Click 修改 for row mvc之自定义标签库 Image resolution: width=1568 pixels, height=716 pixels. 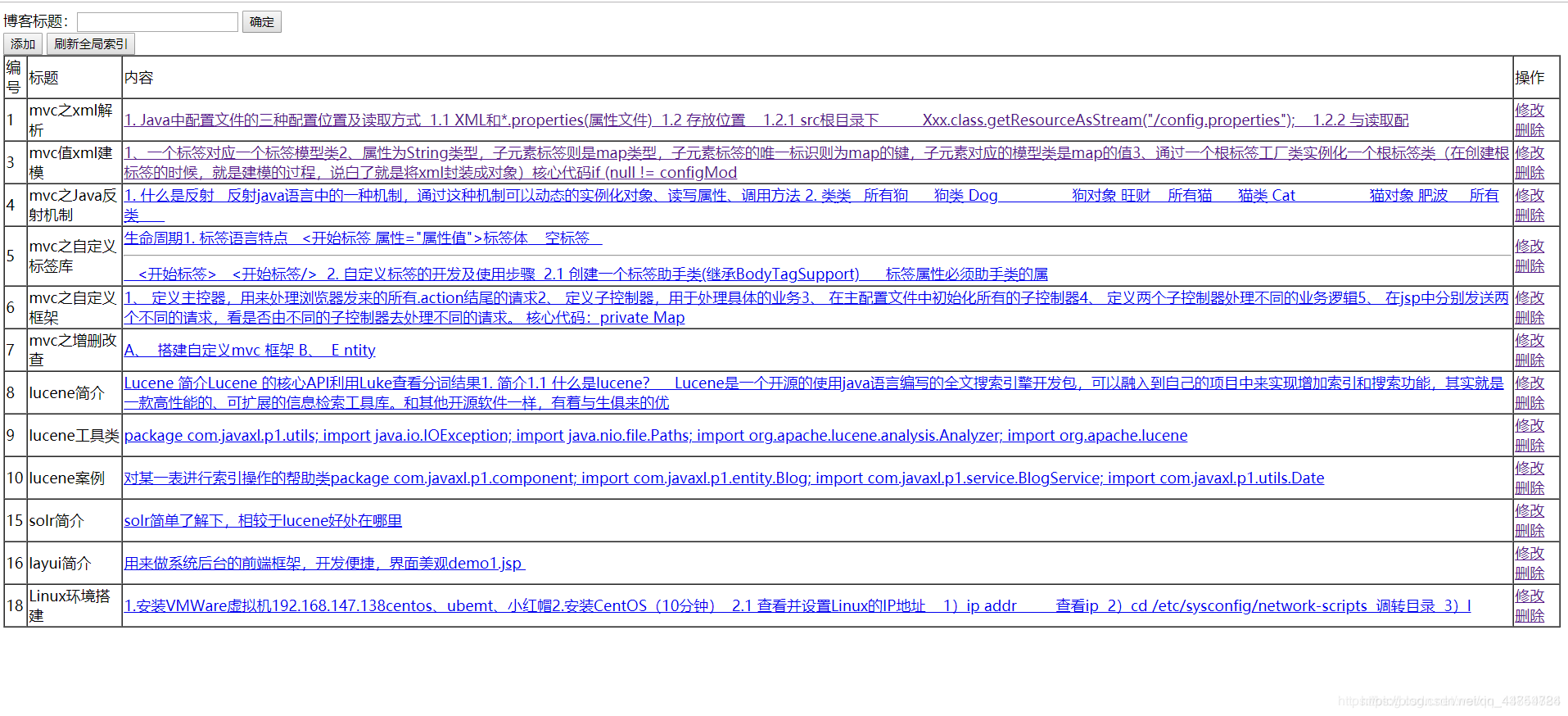1530,246
